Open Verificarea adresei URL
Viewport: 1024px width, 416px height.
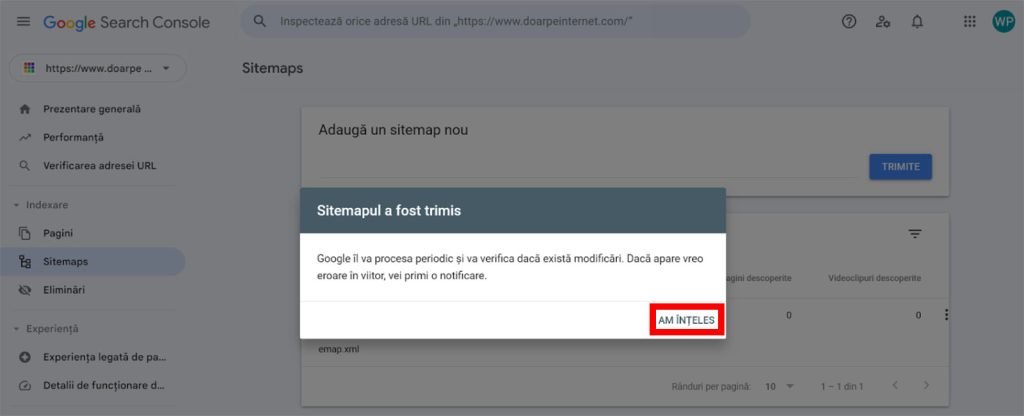pyautogui.click(x=100, y=166)
